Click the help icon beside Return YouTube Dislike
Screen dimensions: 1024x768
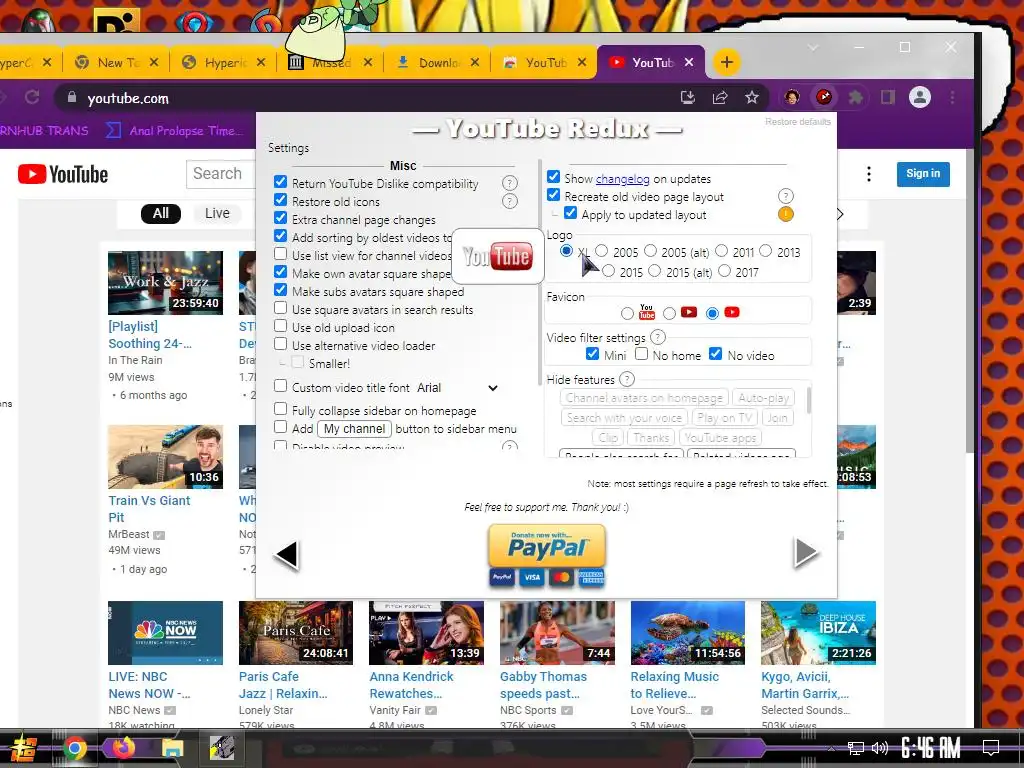(x=509, y=183)
